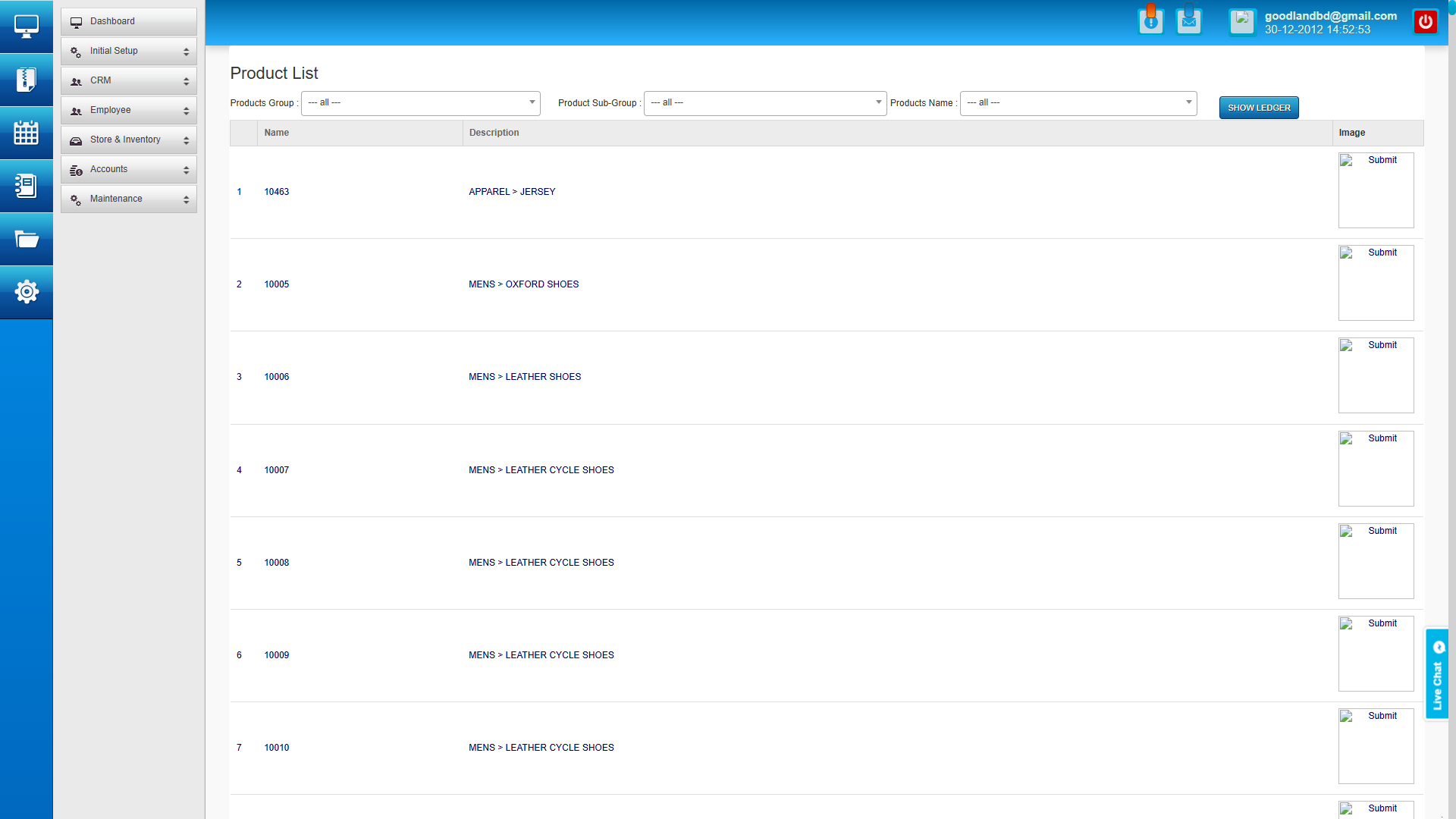Click the notification alert icon in the header
1456x819 pixels.
tap(1151, 20)
